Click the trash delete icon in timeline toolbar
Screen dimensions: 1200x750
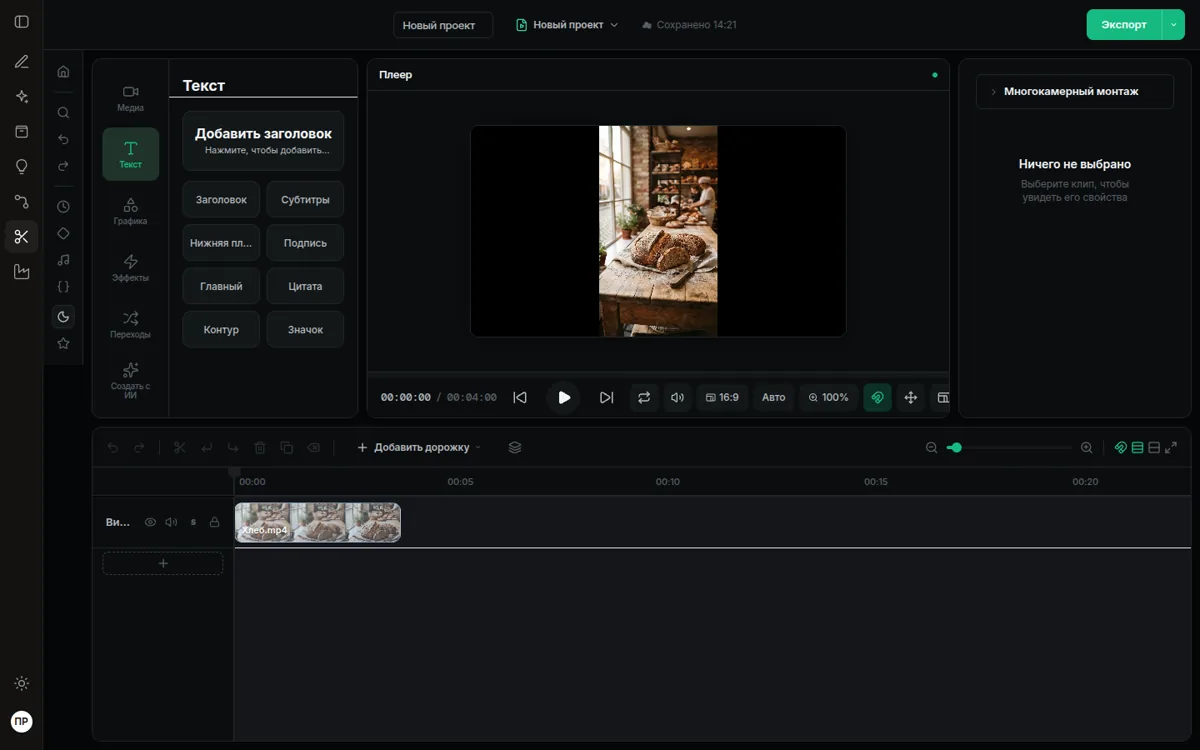(x=260, y=448)
